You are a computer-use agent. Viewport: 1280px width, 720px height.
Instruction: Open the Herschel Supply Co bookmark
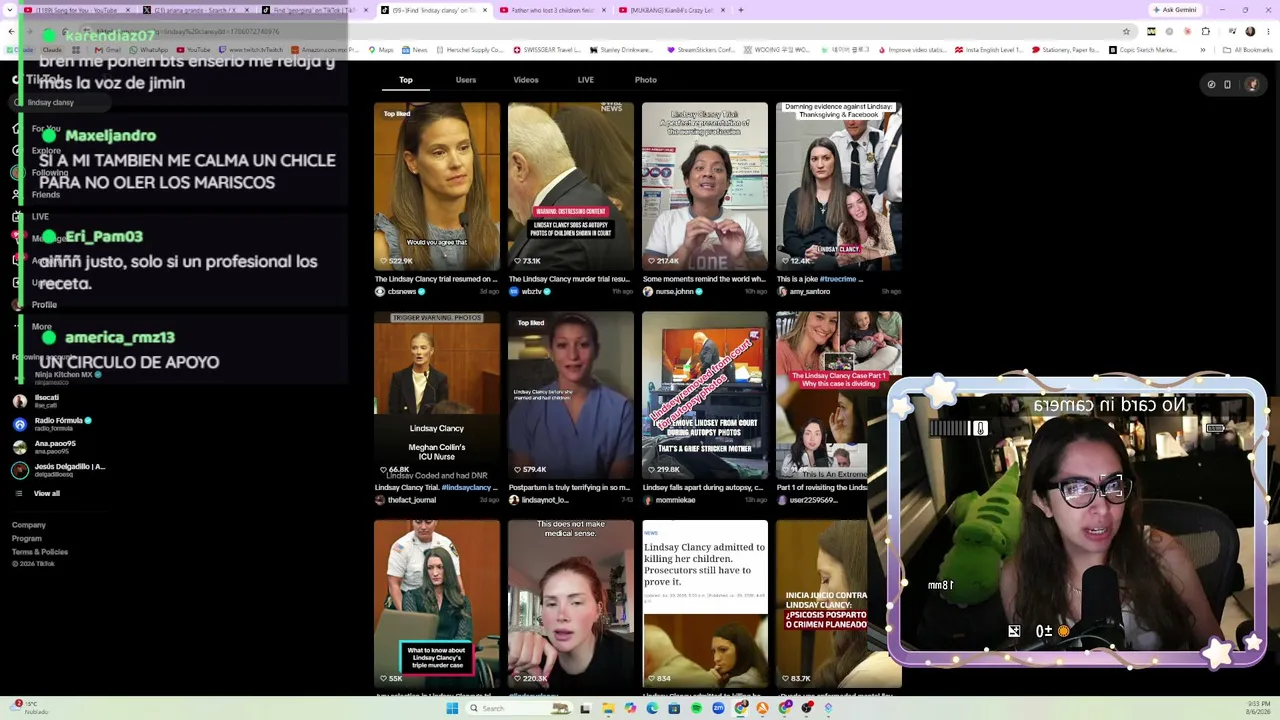tap(469, 50)
